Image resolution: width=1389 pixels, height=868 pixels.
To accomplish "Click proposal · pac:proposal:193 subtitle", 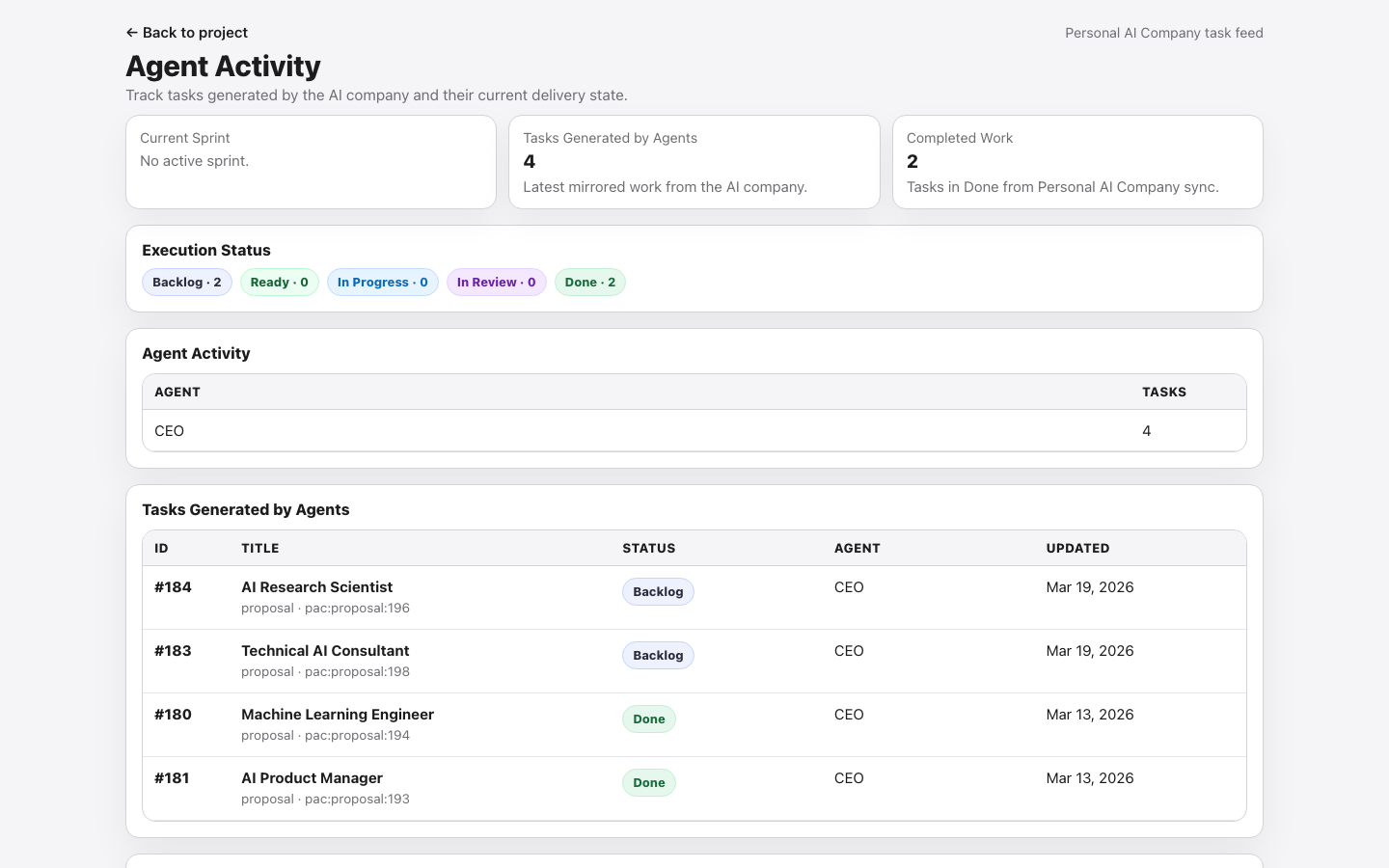I will coord(325,800).
